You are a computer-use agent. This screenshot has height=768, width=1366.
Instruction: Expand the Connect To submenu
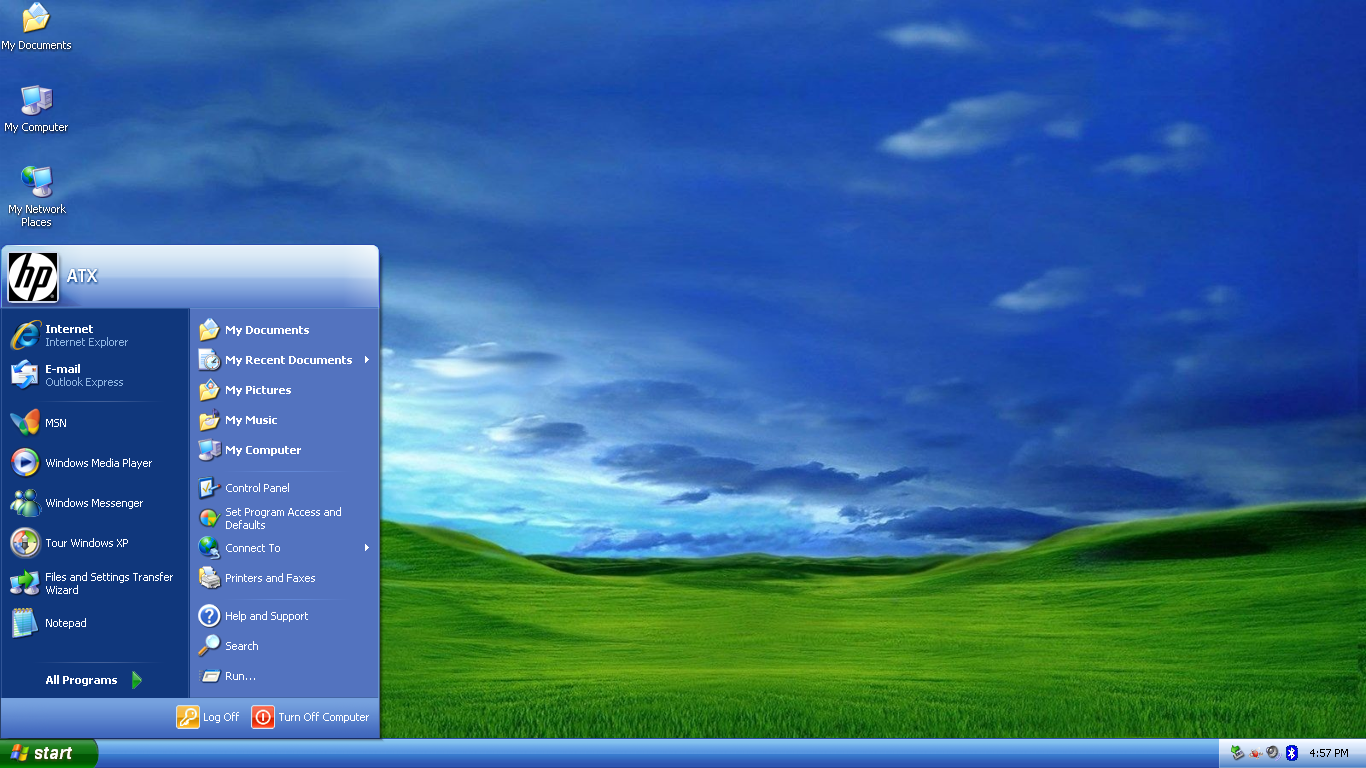pyautogui.click(x=284, y=548)
